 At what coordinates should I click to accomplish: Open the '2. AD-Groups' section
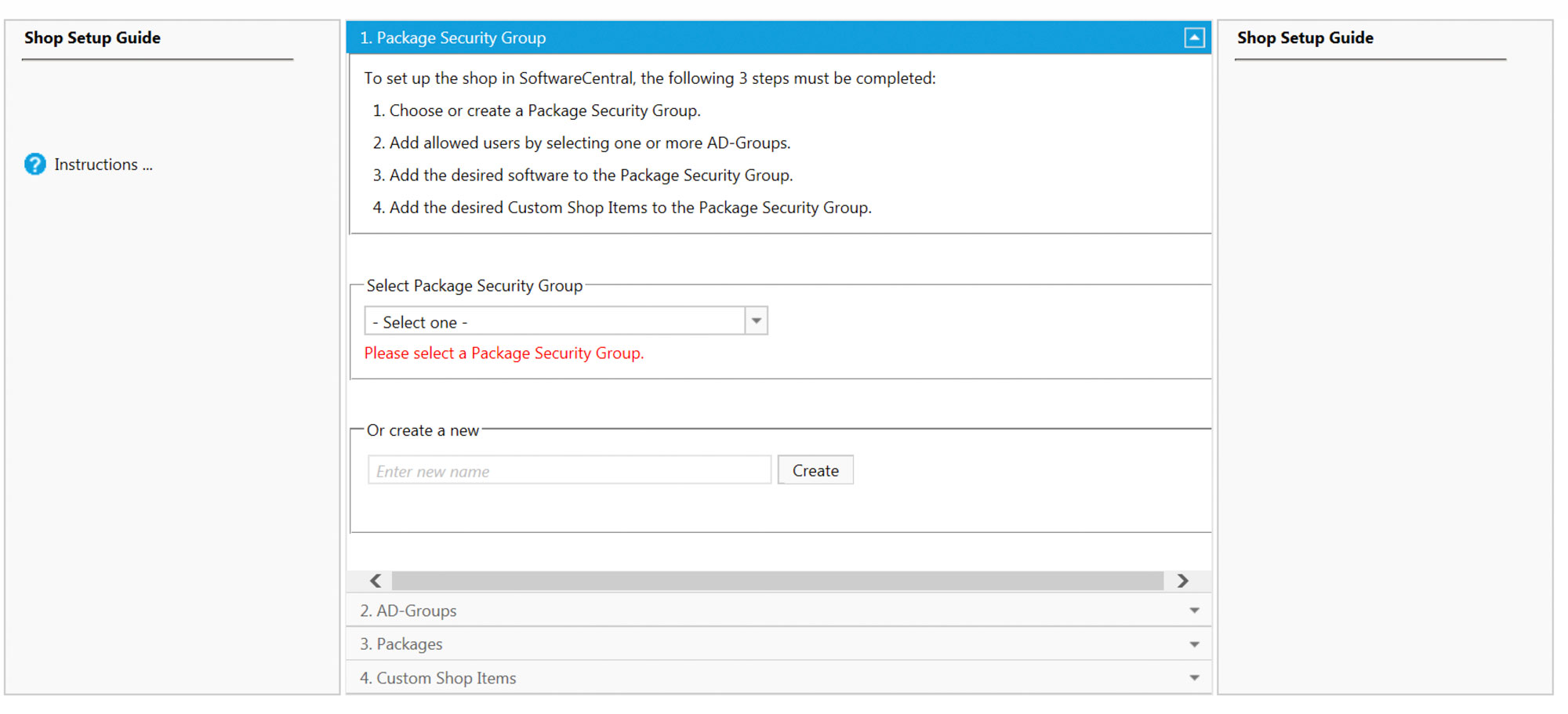(x=779, y=611)
